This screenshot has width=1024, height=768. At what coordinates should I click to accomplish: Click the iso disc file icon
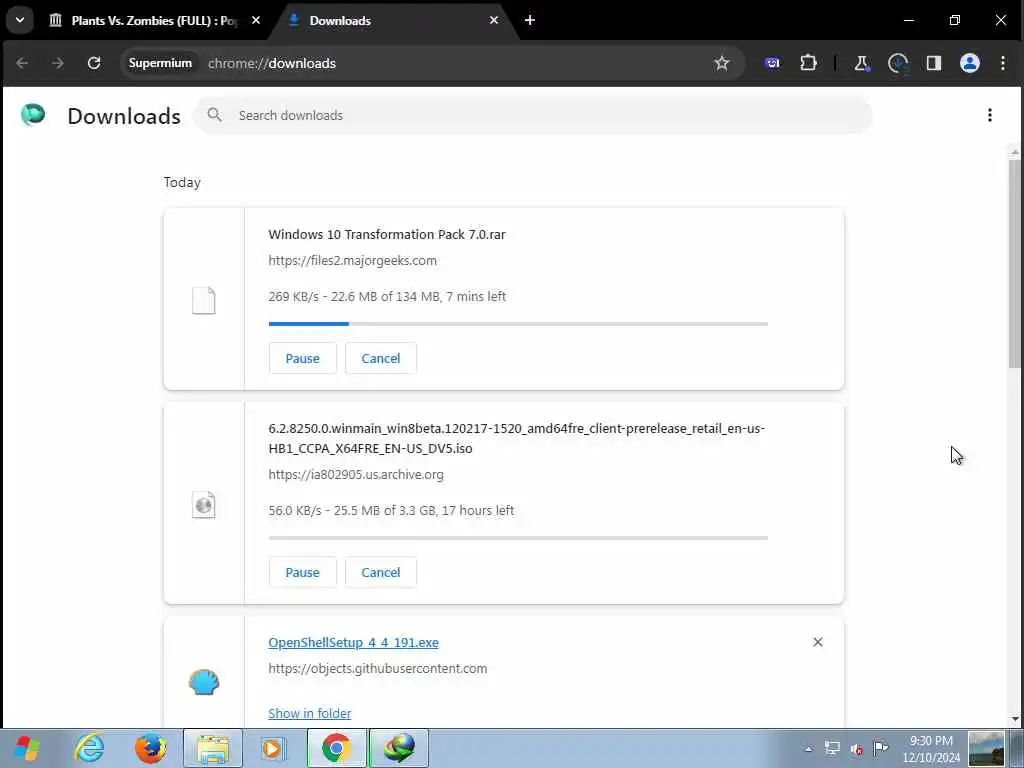pyautogui.click(x=204, y=505)
